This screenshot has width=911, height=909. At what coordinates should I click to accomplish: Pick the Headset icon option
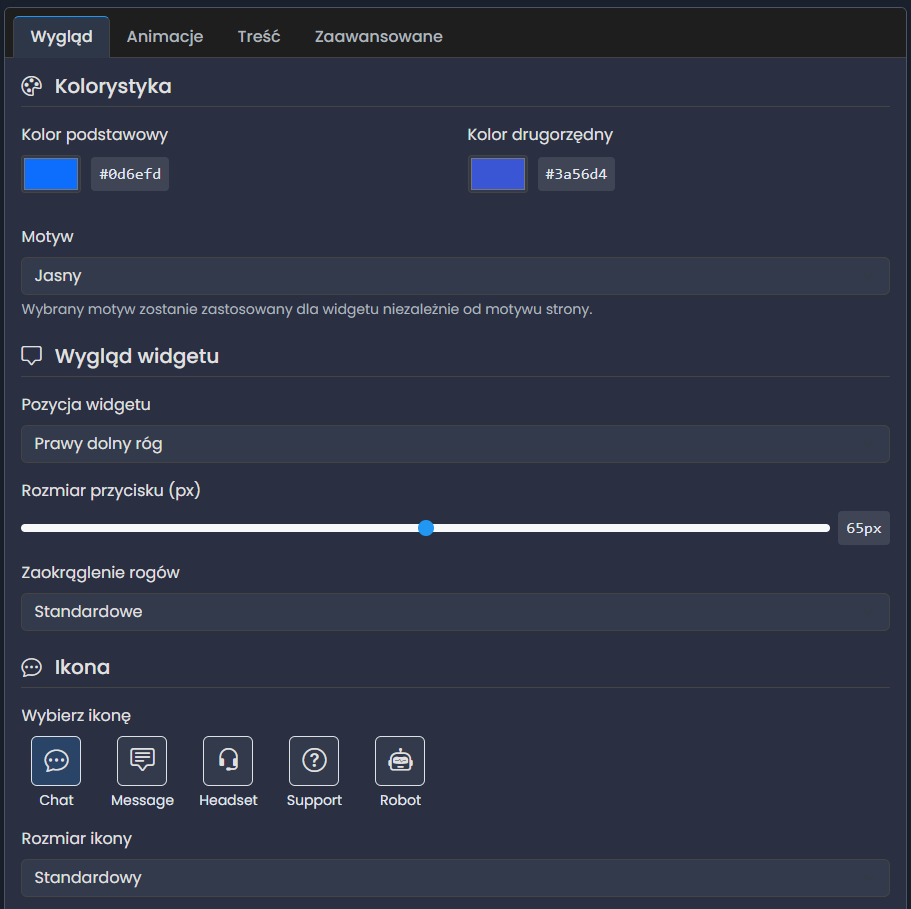228,761
